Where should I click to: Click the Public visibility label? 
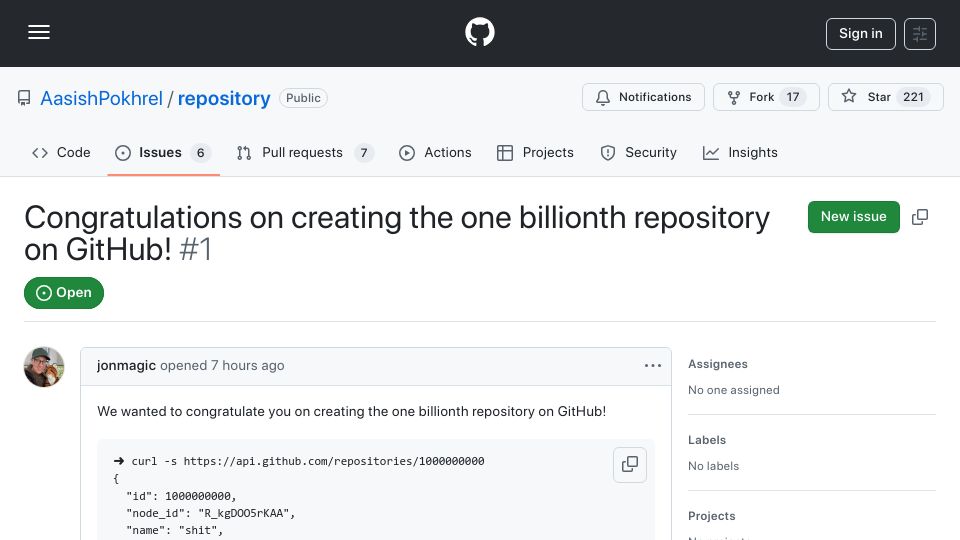(x=303, y=98)
